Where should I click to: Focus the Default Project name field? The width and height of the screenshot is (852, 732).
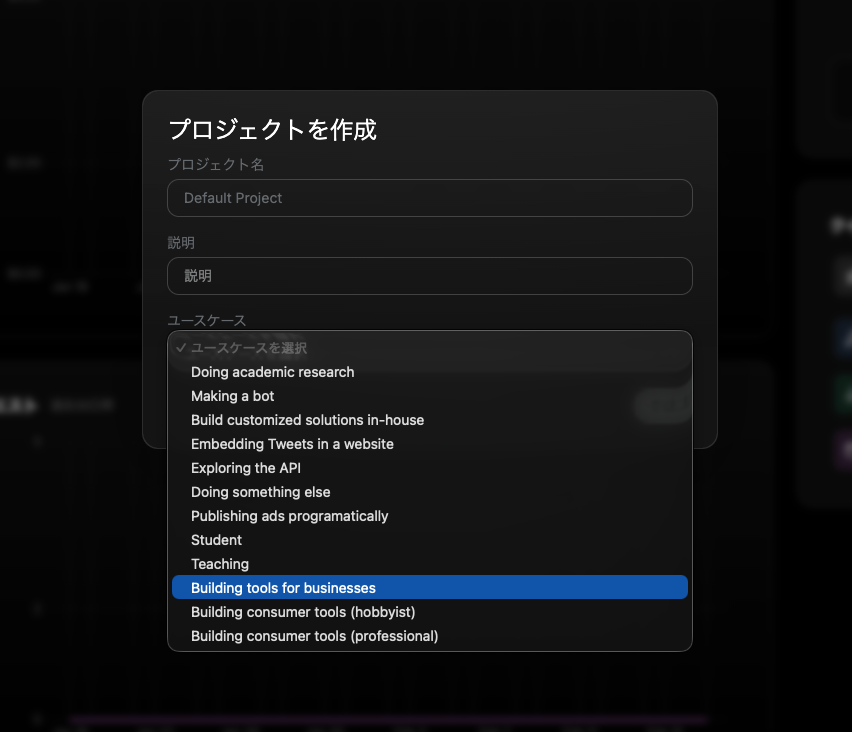point(429,198)
